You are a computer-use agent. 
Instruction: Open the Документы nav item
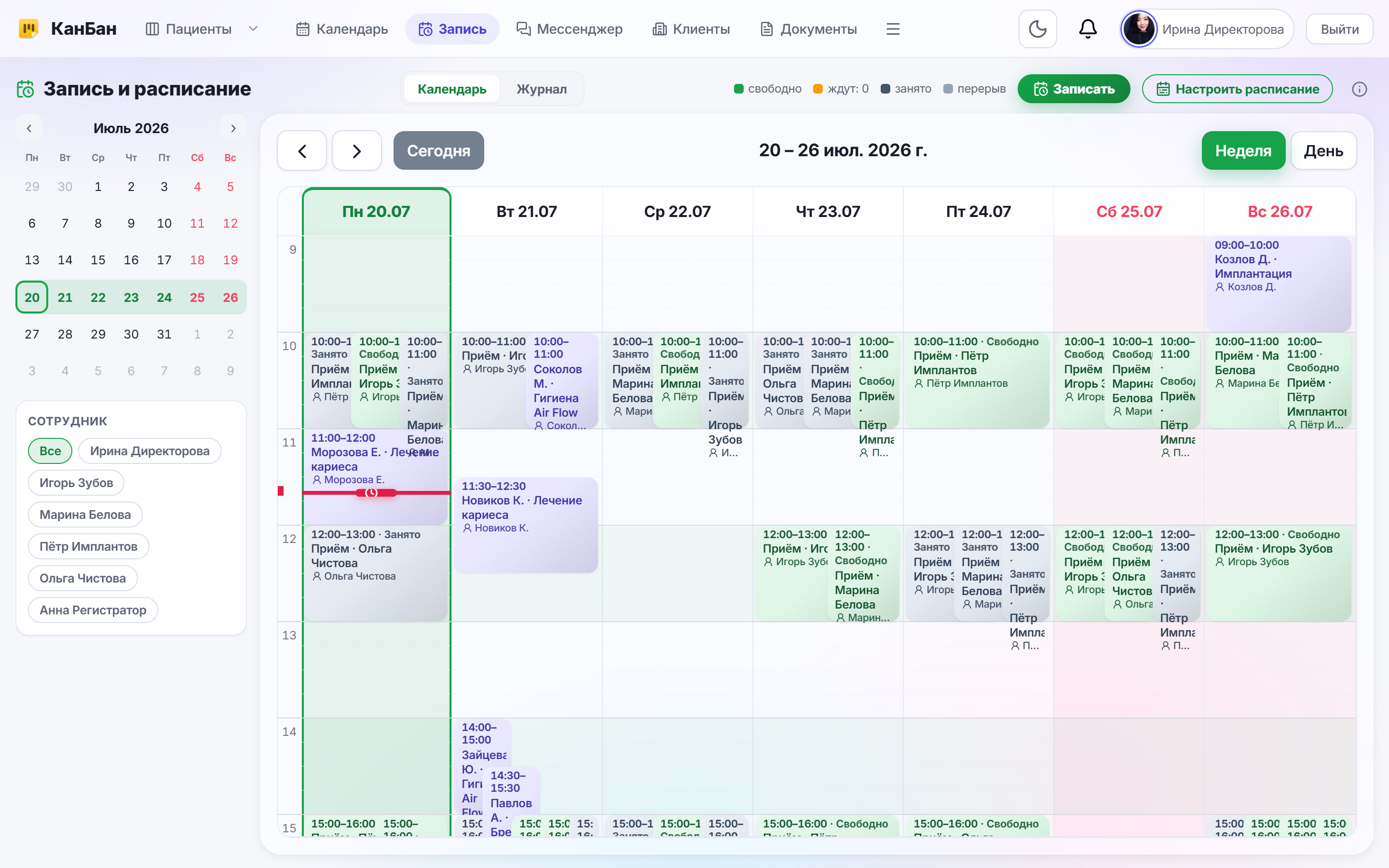(x=808, y=29)
